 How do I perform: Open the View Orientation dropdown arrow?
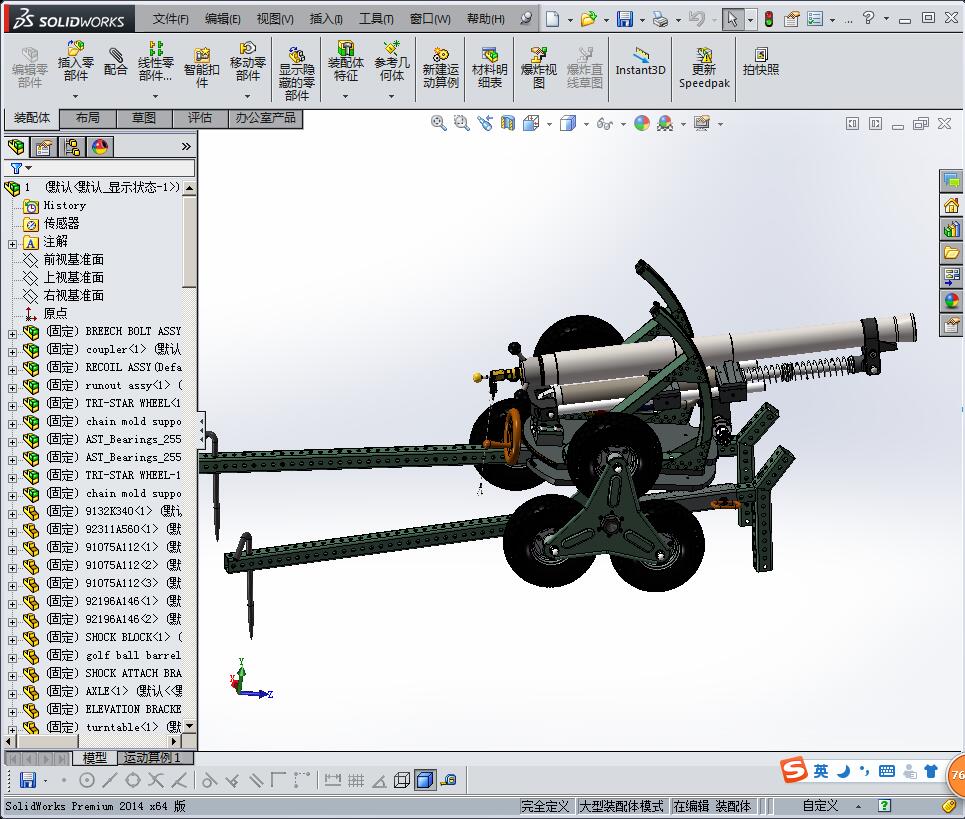[549, 124]
